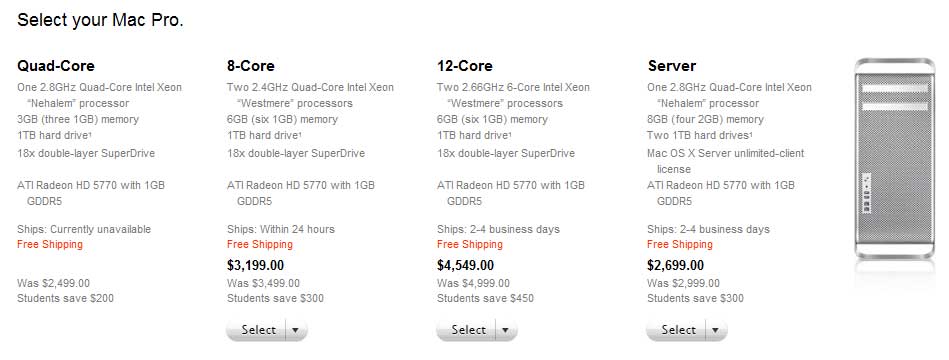This screenshot has height=360, width=949.
Task: Click the Quad-Core heading
Action: click(x=56, y=65)
